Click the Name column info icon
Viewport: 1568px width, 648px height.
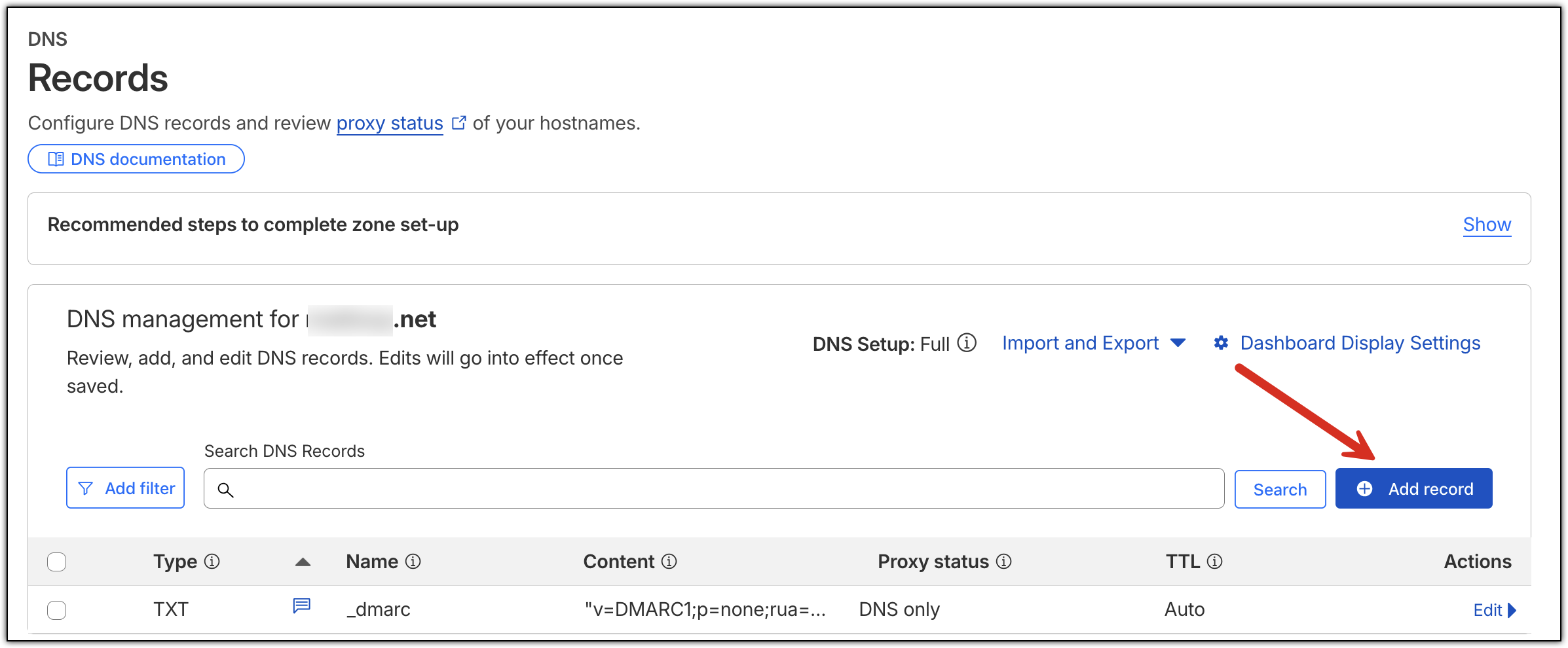(x=413, y=562)
